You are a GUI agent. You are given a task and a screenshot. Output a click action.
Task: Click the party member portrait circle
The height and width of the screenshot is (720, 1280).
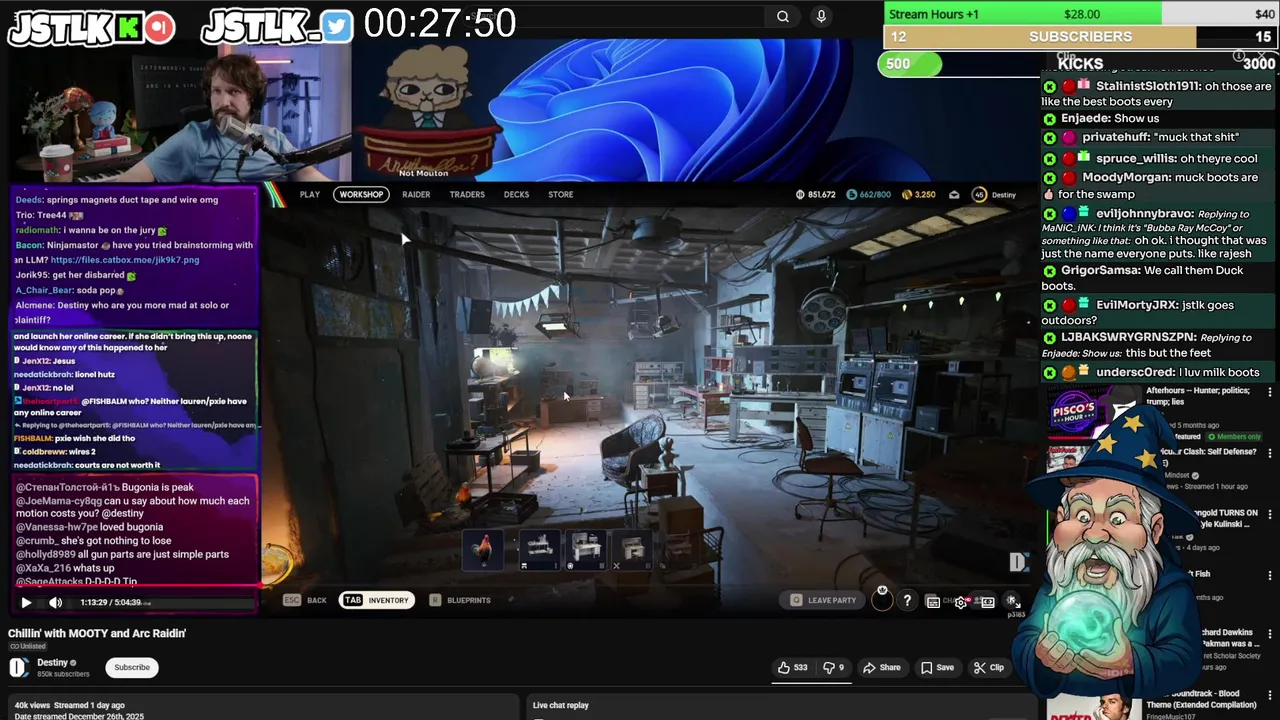[x=882, y=599]
